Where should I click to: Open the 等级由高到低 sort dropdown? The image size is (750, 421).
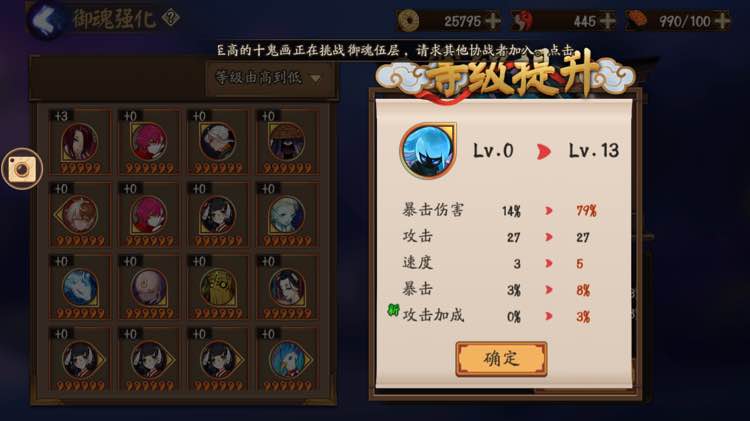(269, 78)
